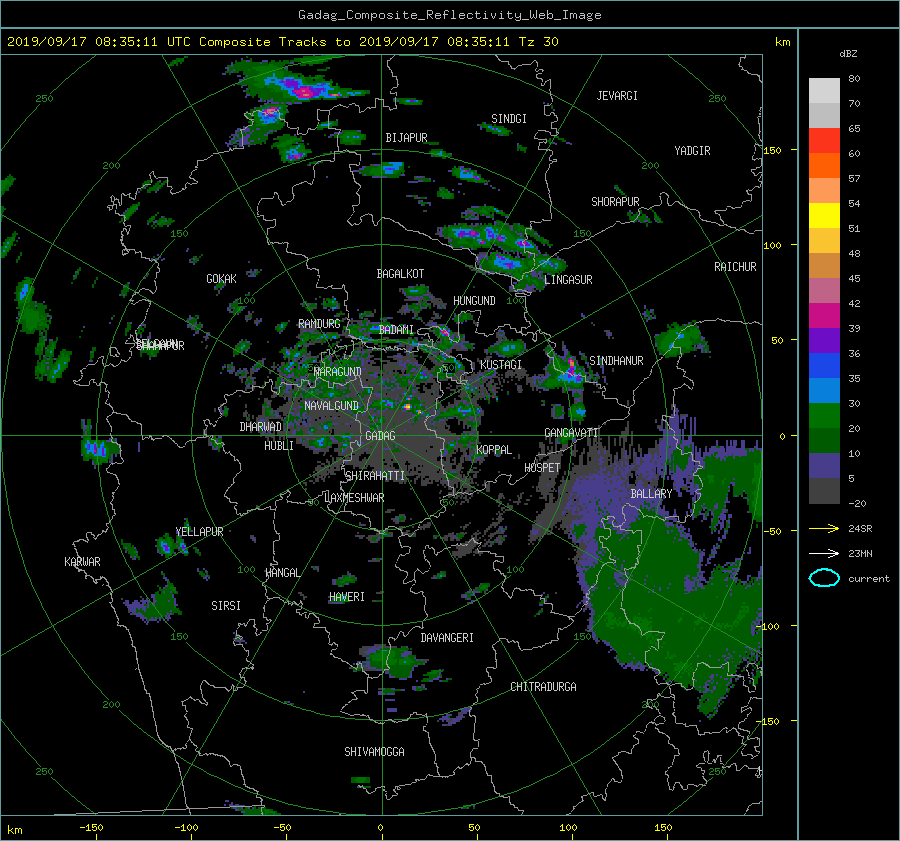Click the KOPPAL city label
Image resolution: width=900 pixels, height=841 pixels.
(494, 450)
